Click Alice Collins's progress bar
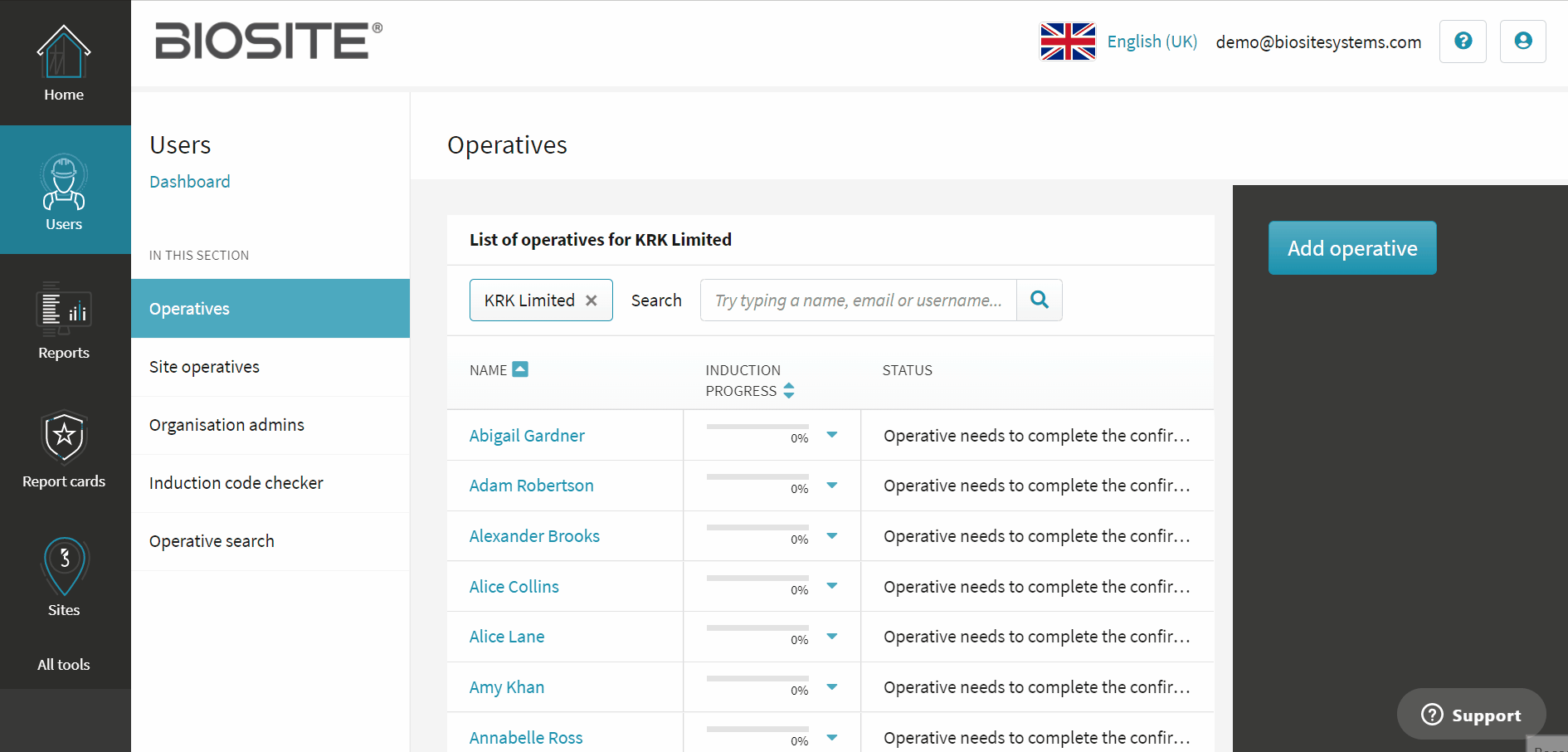 point(757,578)
